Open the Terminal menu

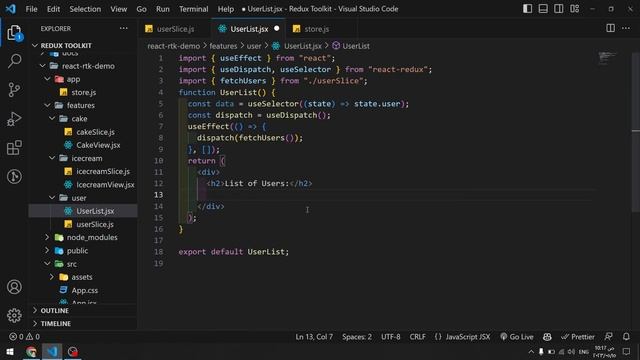pos(193,9)
